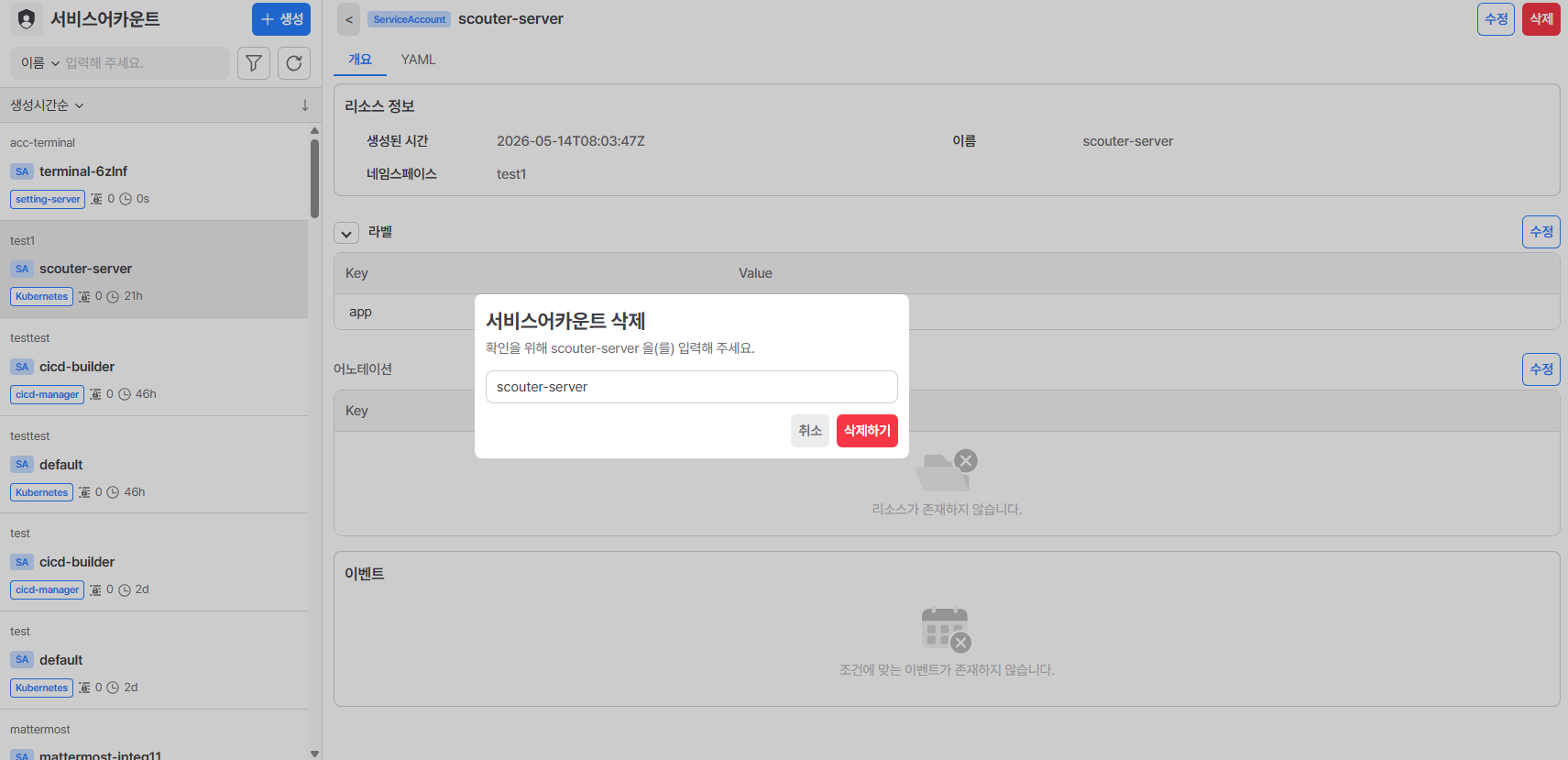The image size is (1568, 760).
Task: Click the top-right 삭제 button
Action: coord(1541,19)
